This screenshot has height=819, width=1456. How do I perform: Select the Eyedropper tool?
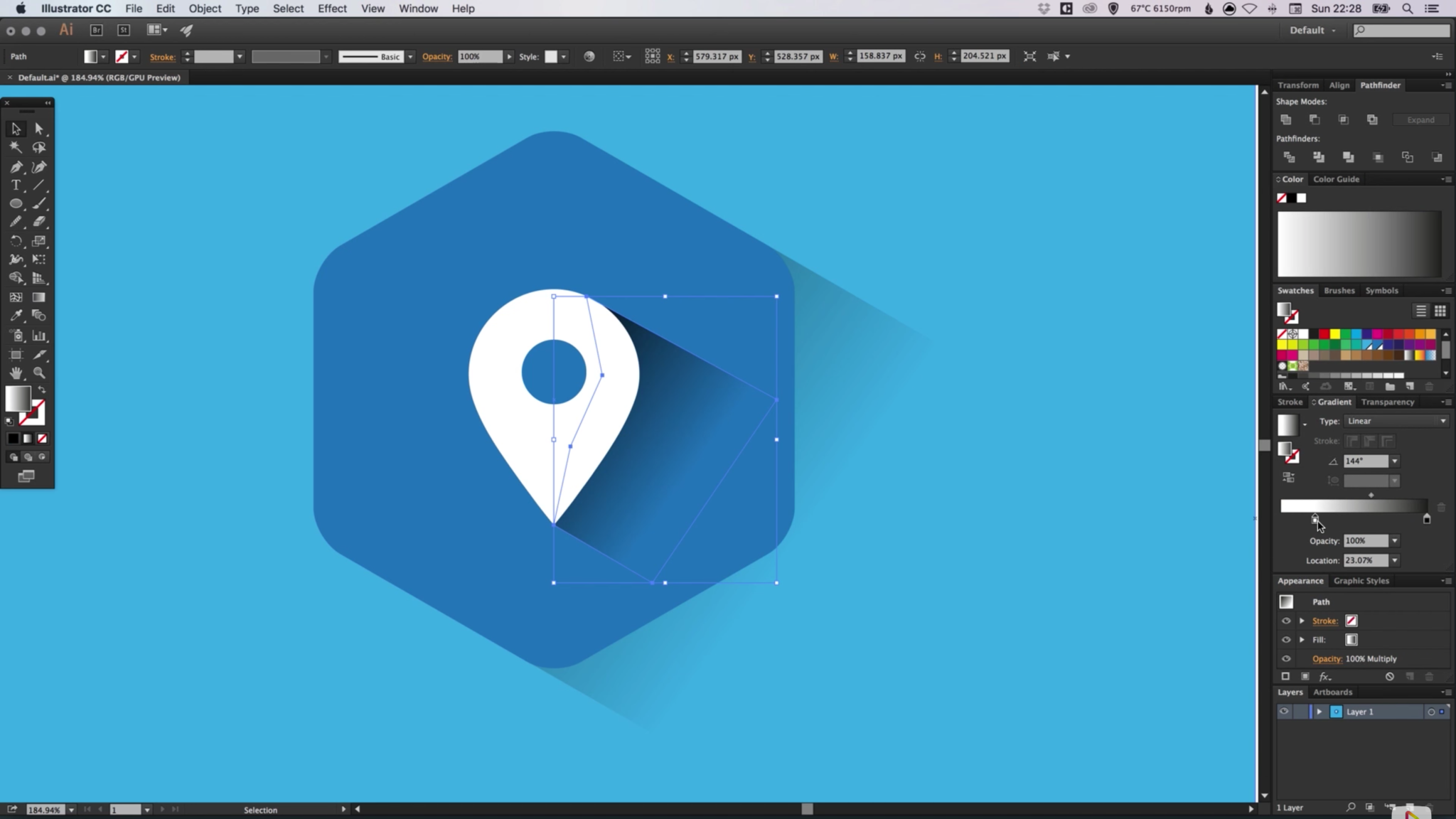[x=16, y=315]
